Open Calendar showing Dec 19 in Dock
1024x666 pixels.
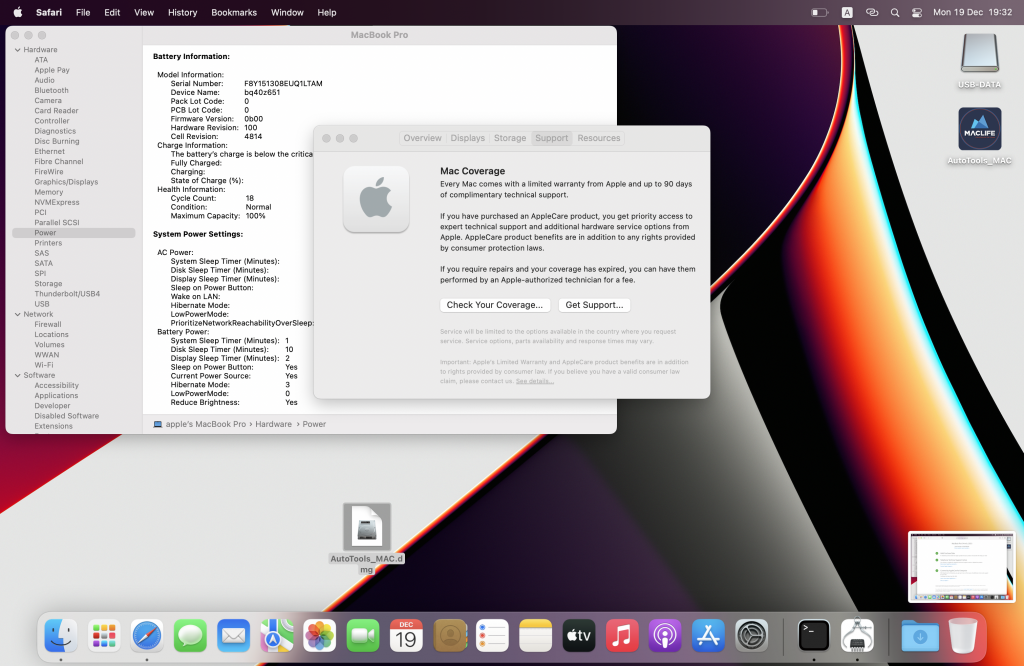tap(406, 635)
